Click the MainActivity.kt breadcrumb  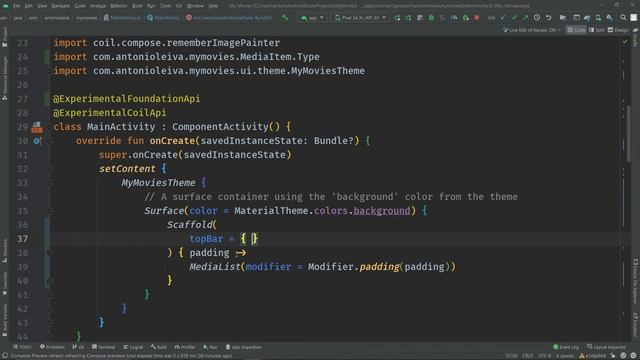click(x=122, y=18)
